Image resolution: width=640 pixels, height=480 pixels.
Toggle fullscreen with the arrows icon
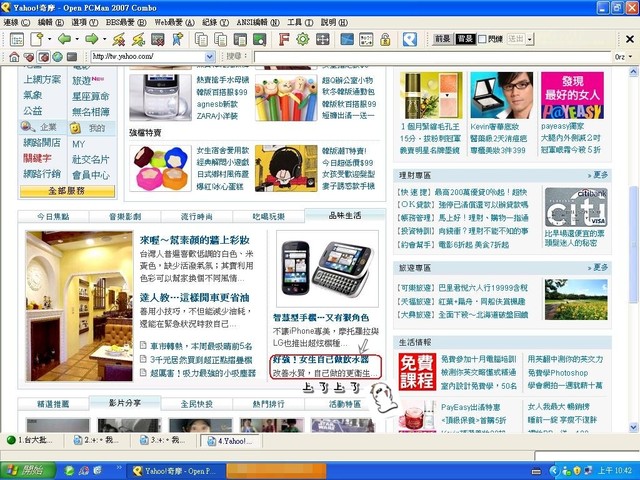click(x=322, y=39)
